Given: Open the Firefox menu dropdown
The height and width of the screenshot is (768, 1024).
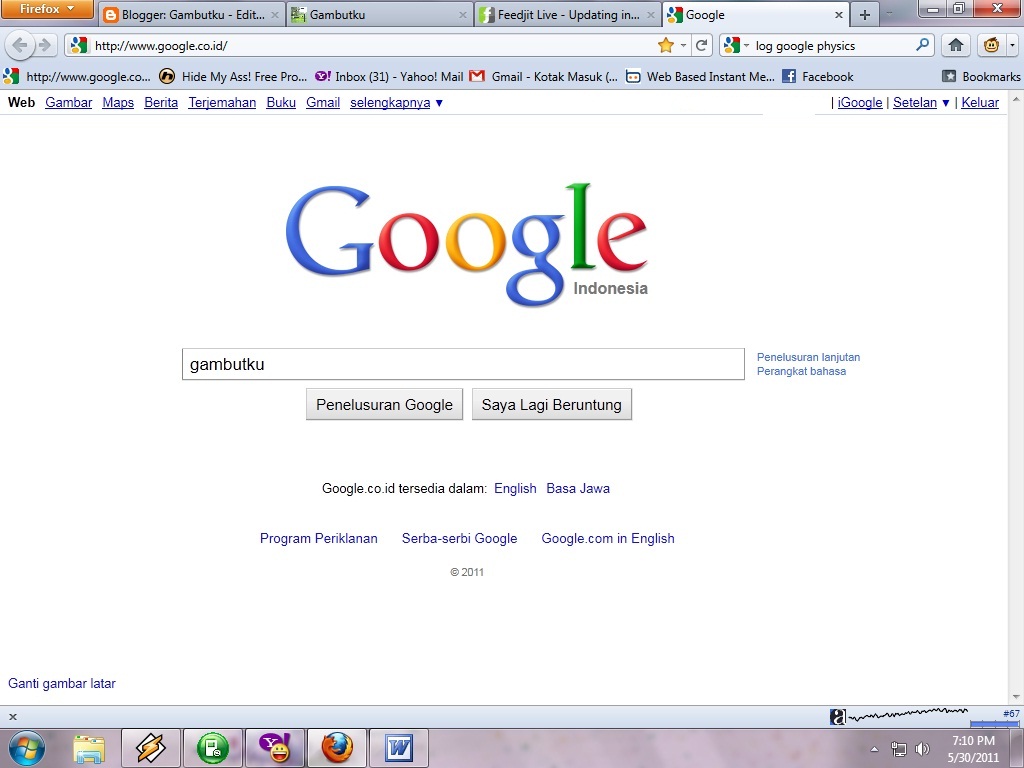Looking at the screenshot, I should tap(47, 9).
